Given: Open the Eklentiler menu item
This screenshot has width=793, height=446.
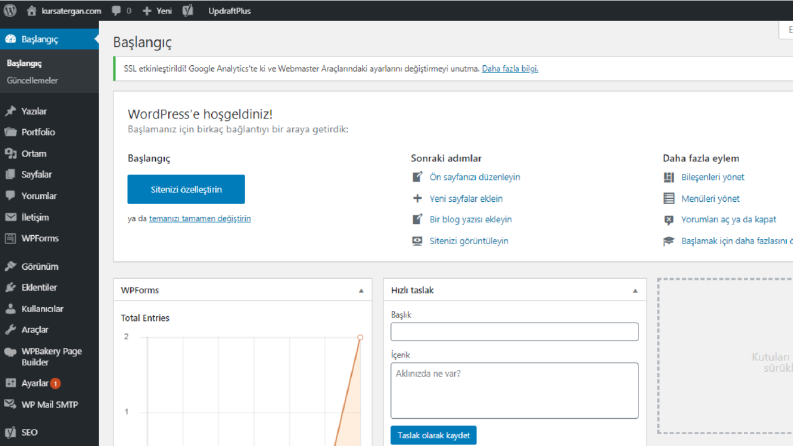Looking at the screenshot, I should point(39,287).
